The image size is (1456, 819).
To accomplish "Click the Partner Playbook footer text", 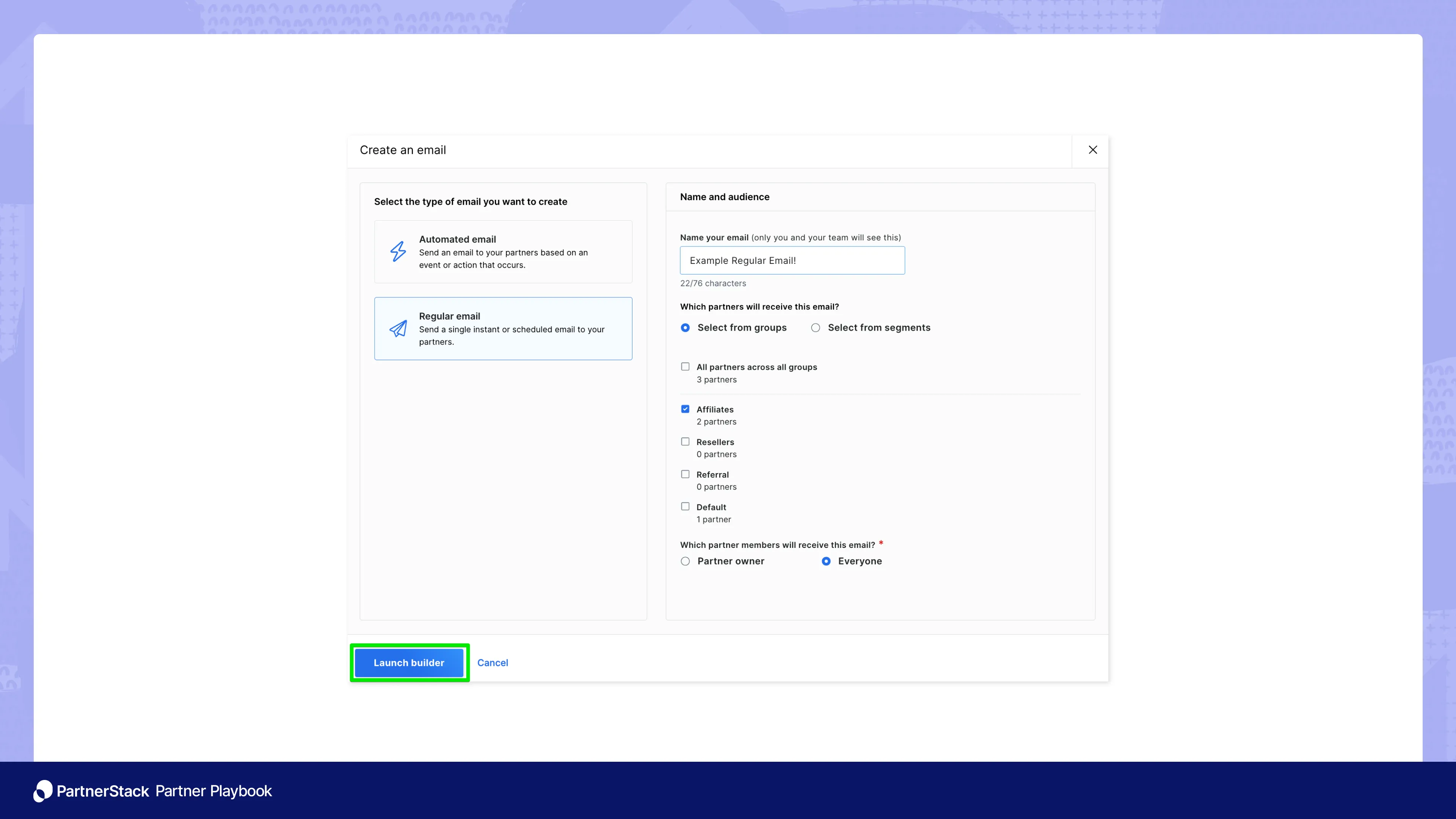I will pyautogui.click(x=213, y=791).
